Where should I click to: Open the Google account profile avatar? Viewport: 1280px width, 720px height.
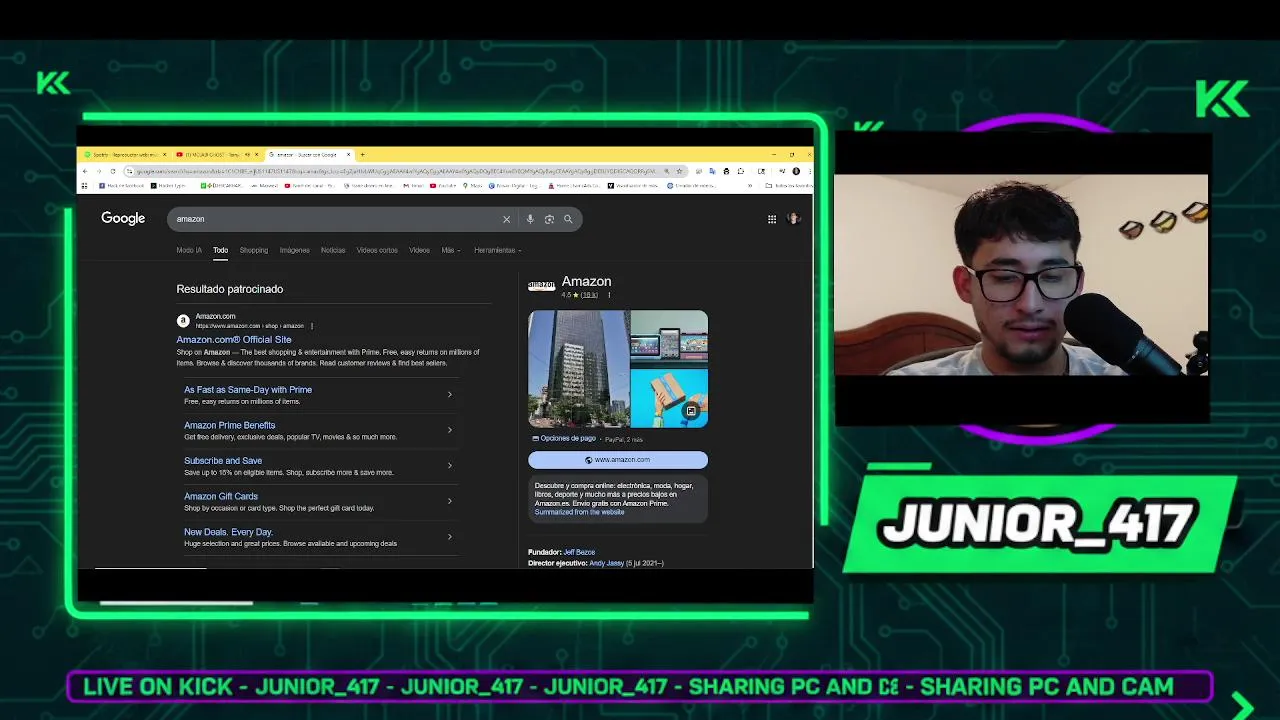pos(794,219)
